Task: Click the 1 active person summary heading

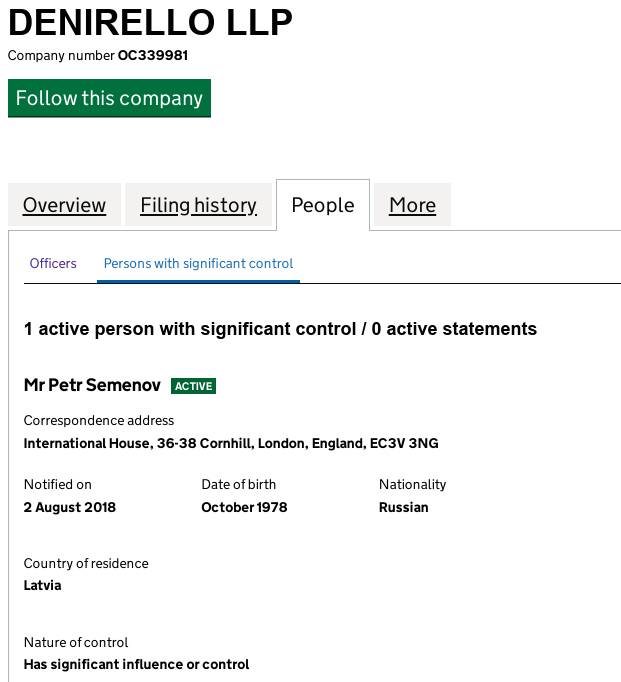Action: (x=280, y=329)
